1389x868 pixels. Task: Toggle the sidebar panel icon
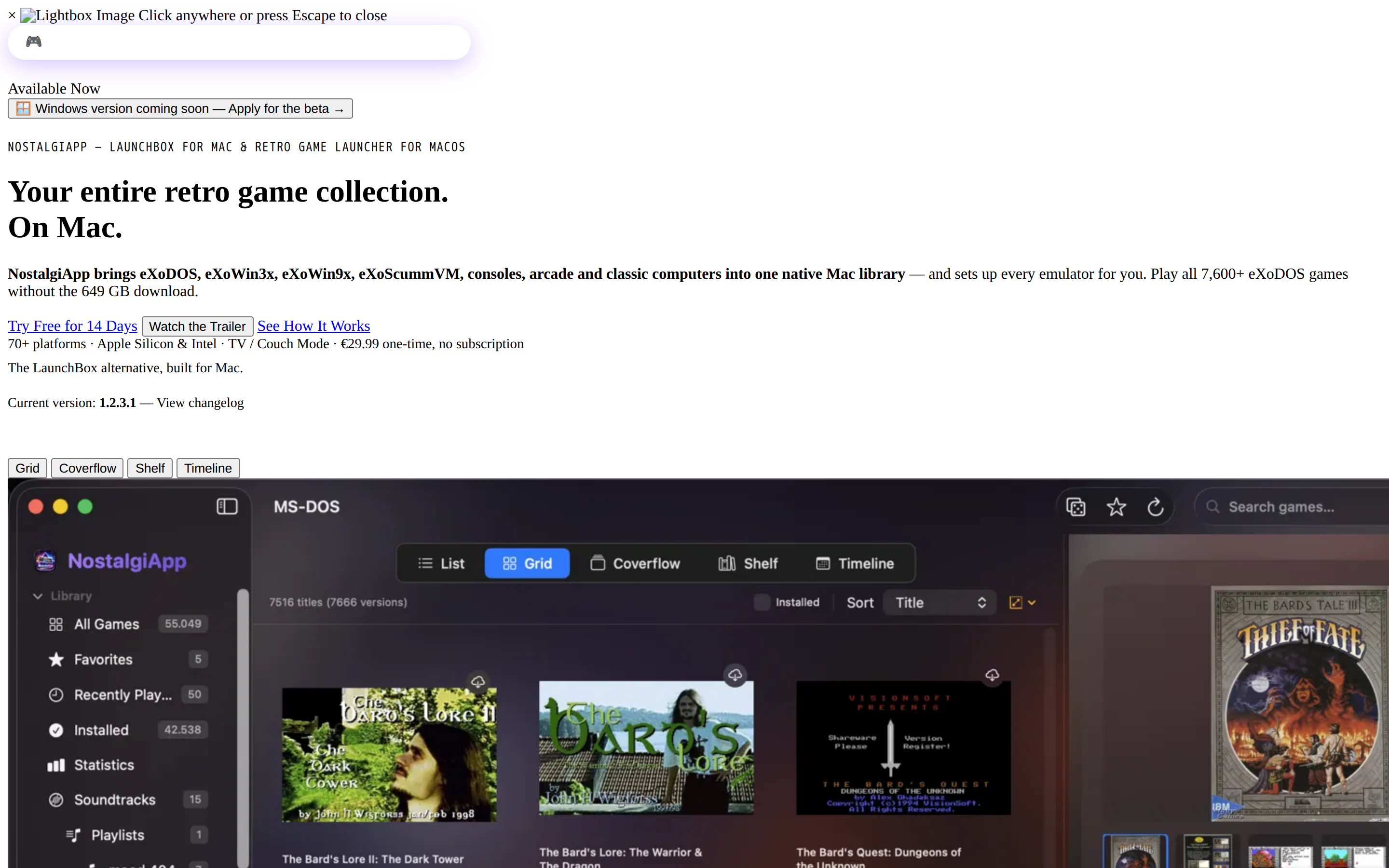coord(227,506)
